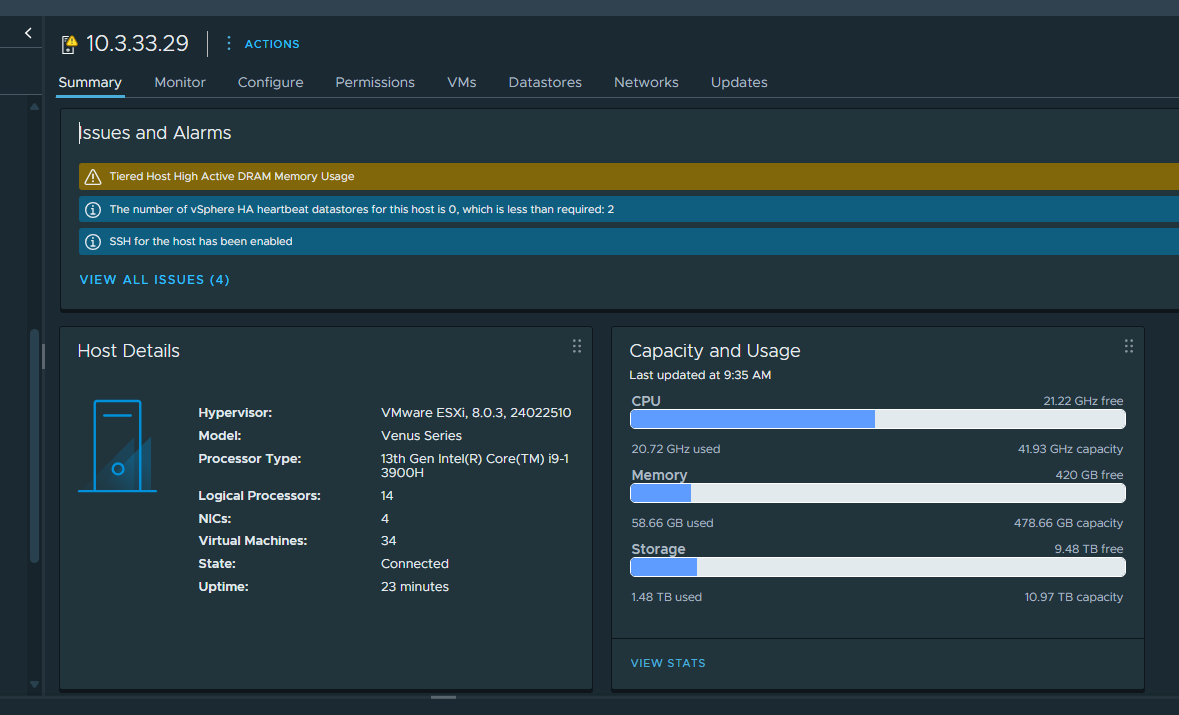Click info icon on SSH enabled message
Image resolution: width=1179 pixels, height=715 pixels.
(x=93, y=241)
